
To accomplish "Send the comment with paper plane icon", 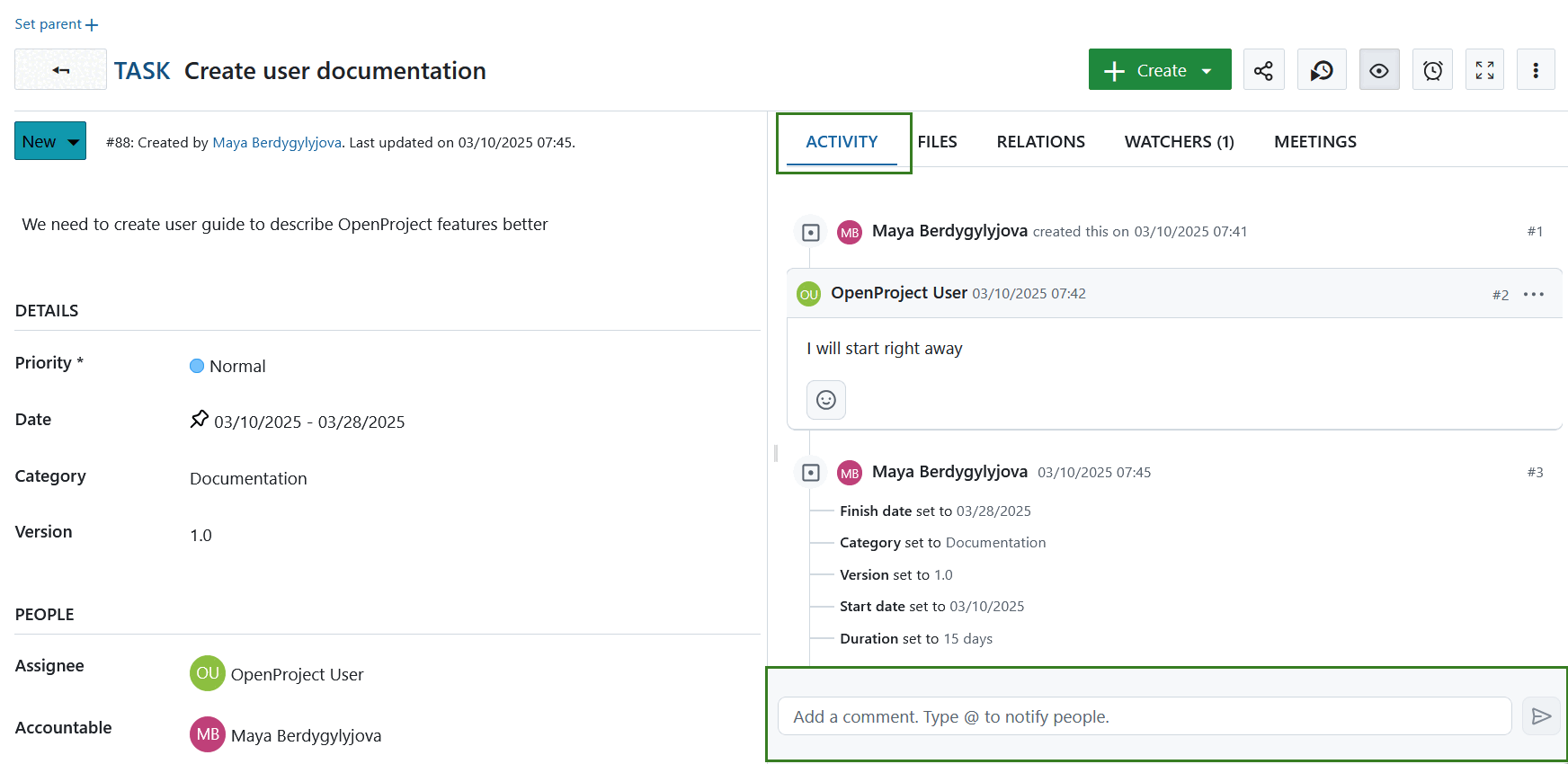I will tap(1541, 716).
